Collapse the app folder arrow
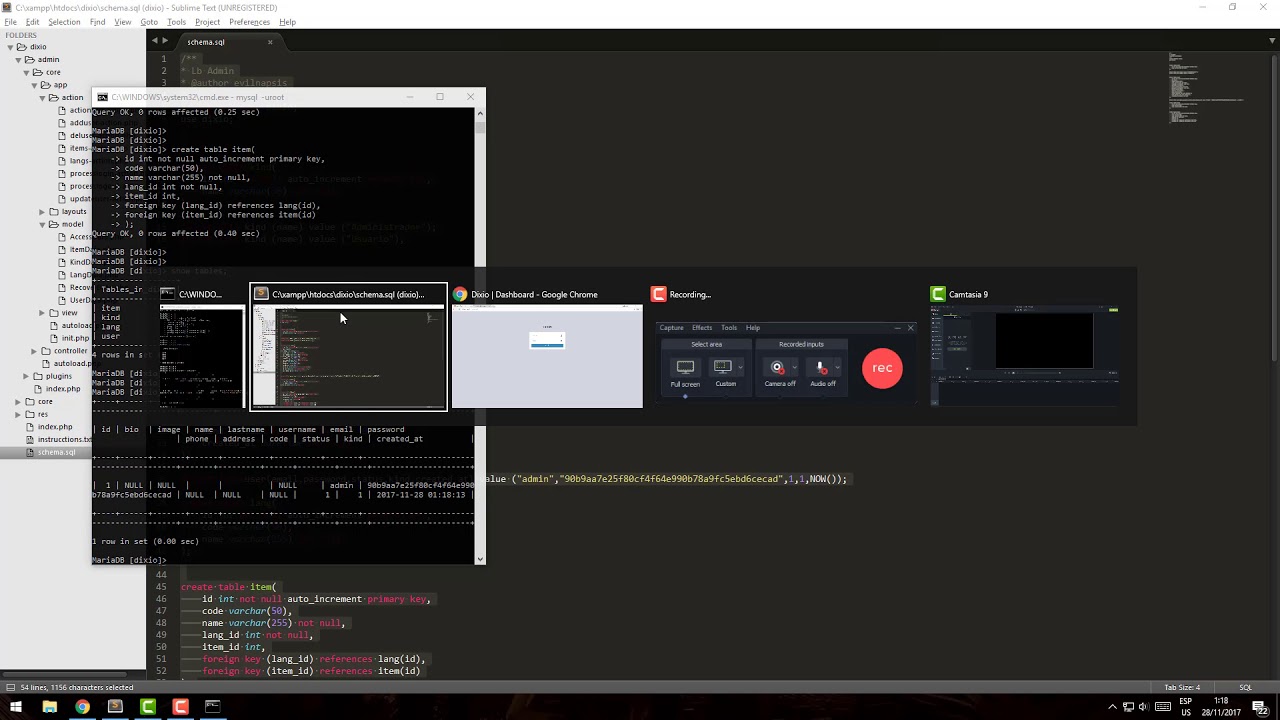Image resolution: width=1280 pixels, height=720 pixels. click(x=32, y=85)
